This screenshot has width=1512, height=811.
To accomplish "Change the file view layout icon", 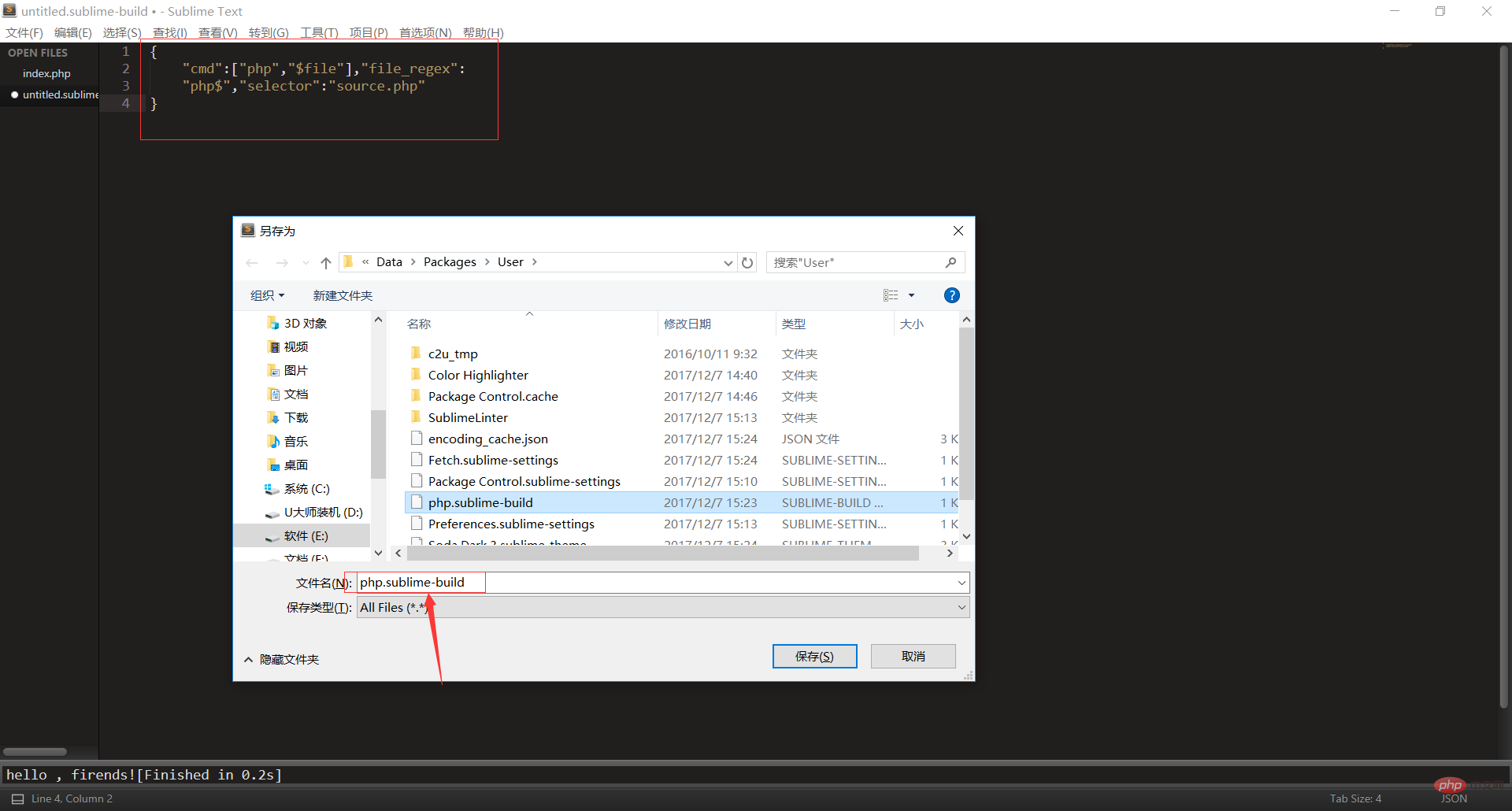I will (891, 295).
